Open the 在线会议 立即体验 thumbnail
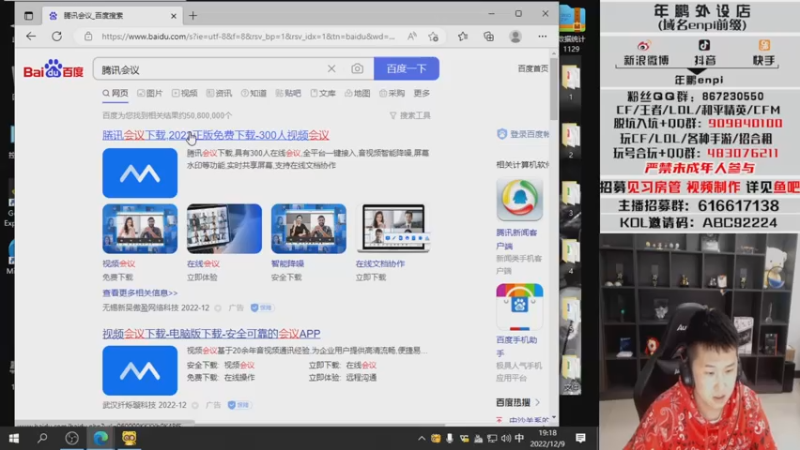This screenshot has height=450, width=800. [224, 229]
